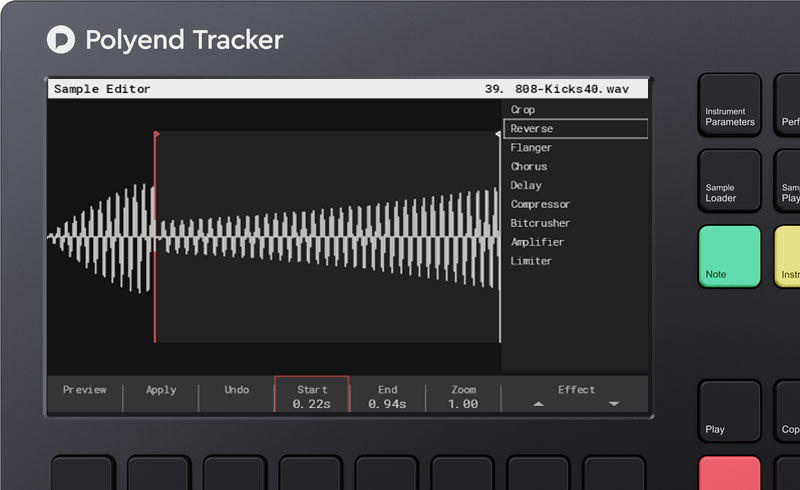
Task: Choose Flanger from the effect list
Action: pos(531,148)
